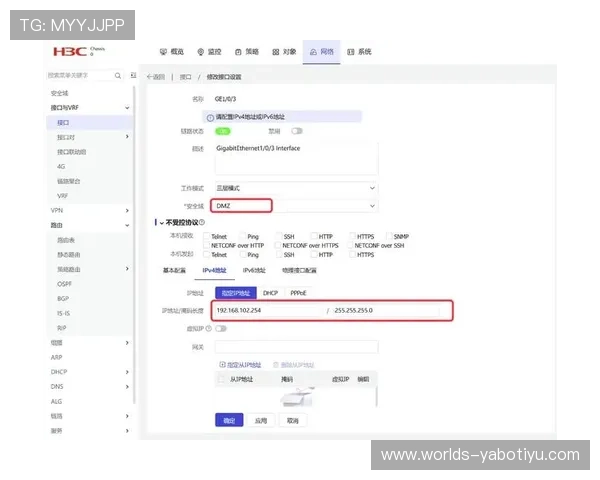
Task: Click 指定从IP地址 add link
Action: [240, 365]
